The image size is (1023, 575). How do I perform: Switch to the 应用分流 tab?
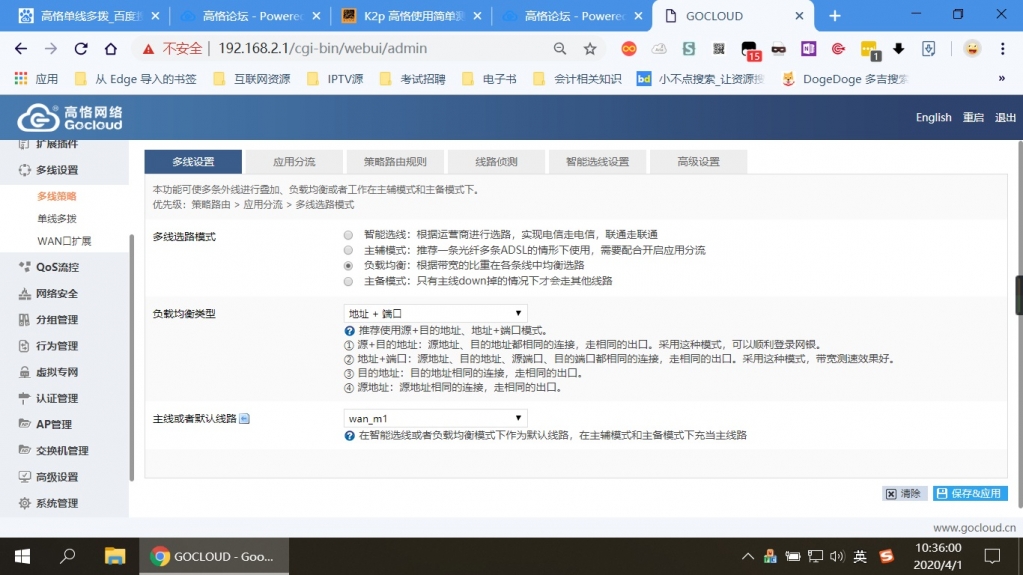294,162
